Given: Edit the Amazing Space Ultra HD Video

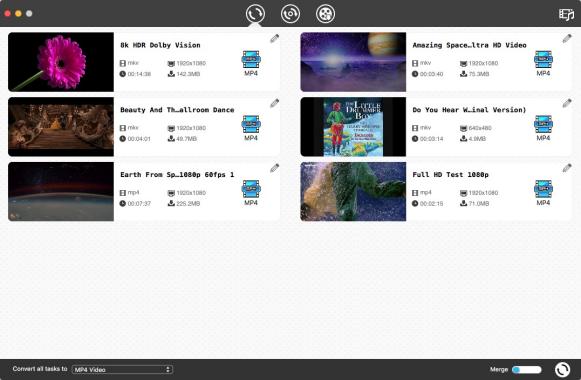Looking at the screenshot, I should pos(567,39).
